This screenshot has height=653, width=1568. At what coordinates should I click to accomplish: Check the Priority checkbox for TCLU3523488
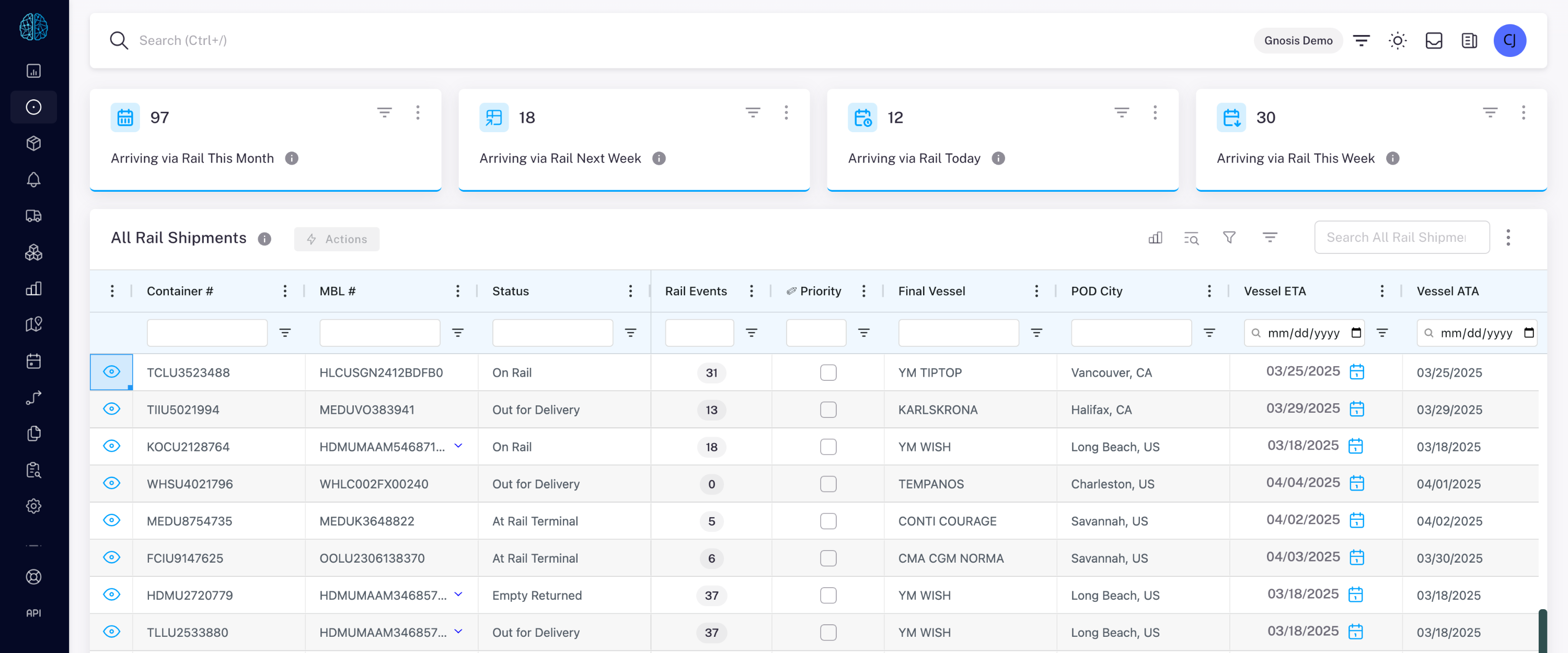click(x=828, y=372)
